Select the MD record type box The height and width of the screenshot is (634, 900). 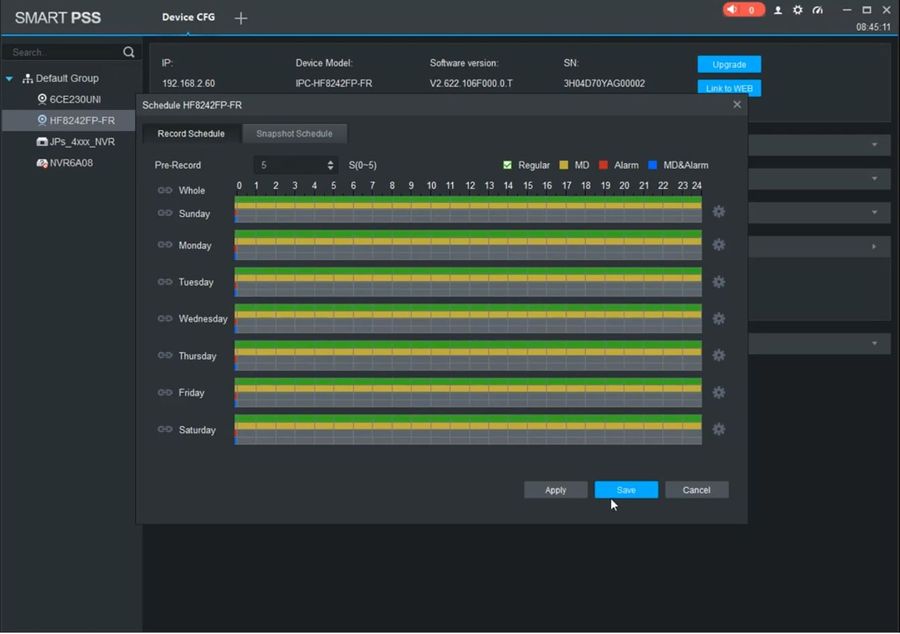coord(564,165)
